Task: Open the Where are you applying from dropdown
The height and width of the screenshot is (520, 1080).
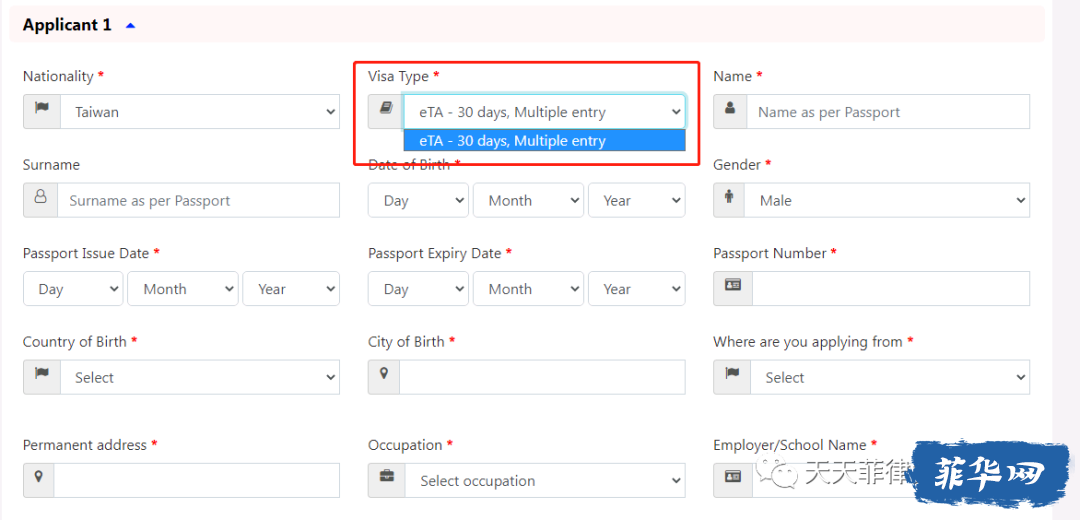Action: (890, 377)
